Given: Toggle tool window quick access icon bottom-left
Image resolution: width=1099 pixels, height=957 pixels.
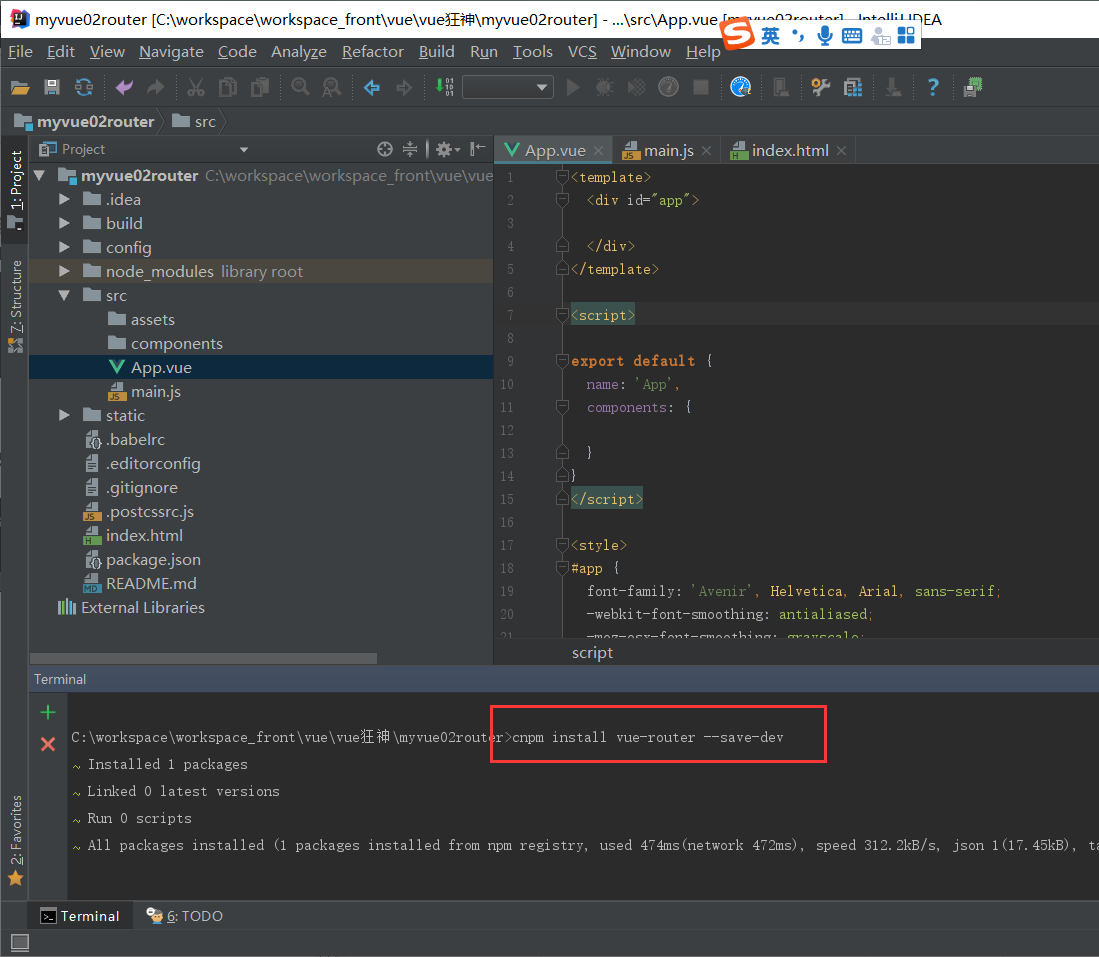Looking at the screenshot, I should click(x=20, y=943).
